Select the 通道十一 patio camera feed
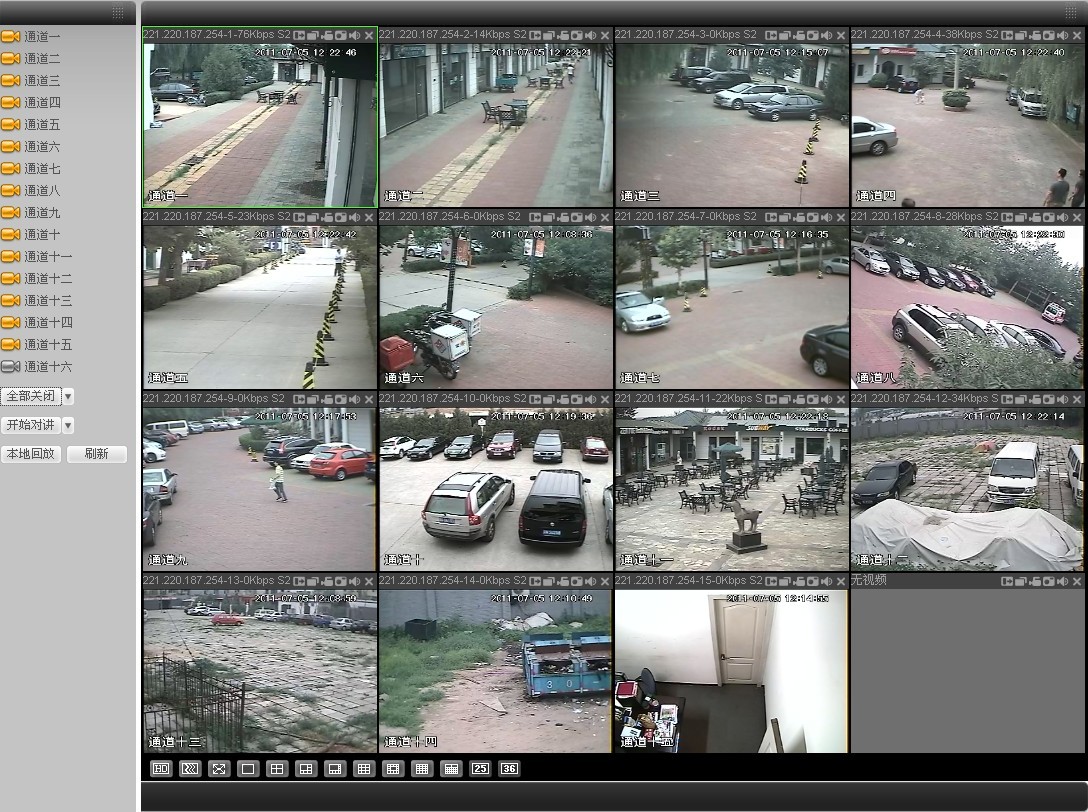The width and height of the screenshot is (1088, 812). tap(731, 490)
